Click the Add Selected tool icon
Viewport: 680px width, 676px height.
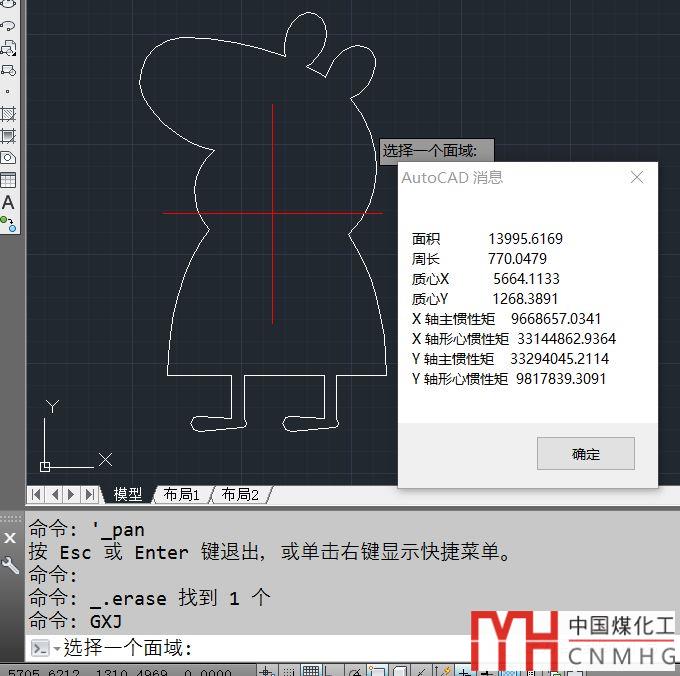point(8,224)
